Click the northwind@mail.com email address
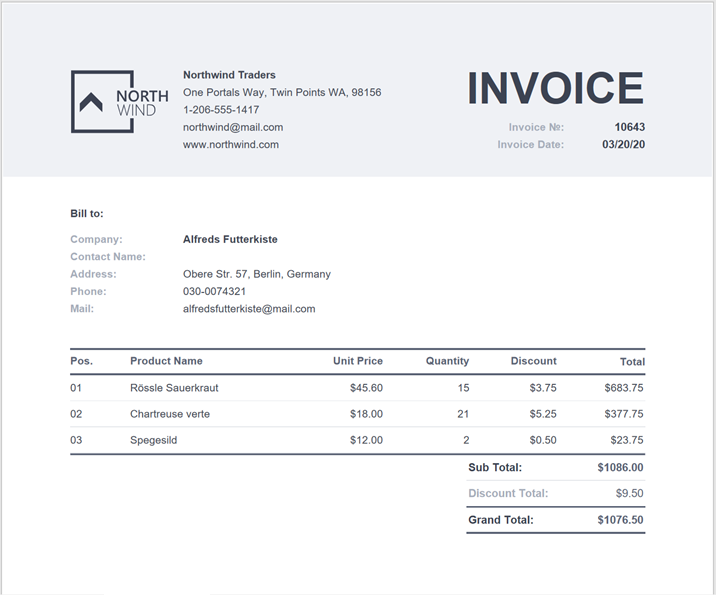The width and height of the screenshot is (716, 595). point(232,127)
